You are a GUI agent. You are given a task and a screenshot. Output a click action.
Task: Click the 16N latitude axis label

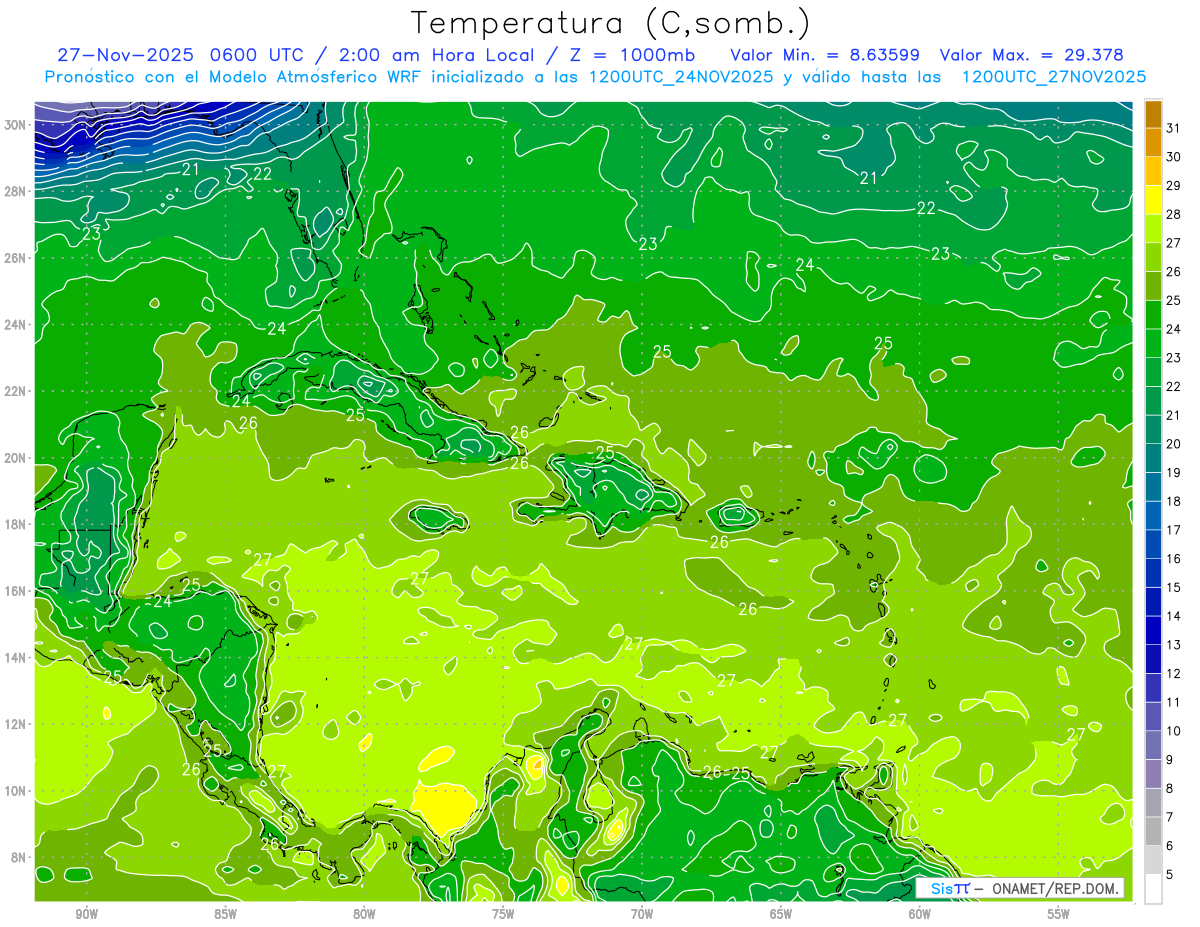tap(16, 591)
